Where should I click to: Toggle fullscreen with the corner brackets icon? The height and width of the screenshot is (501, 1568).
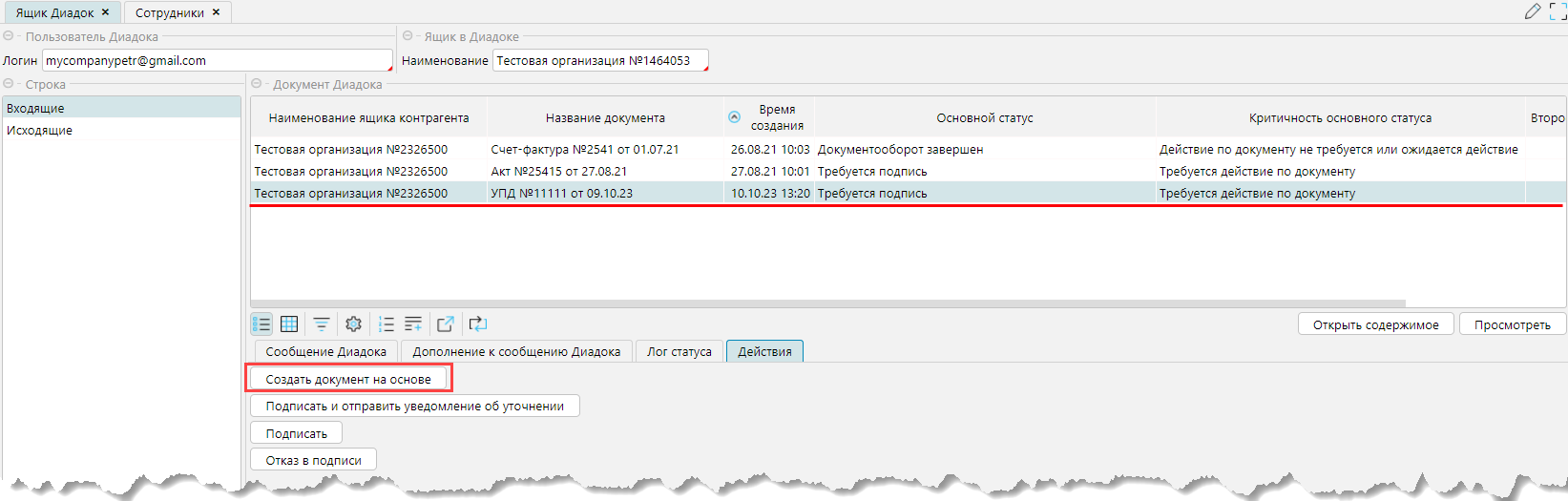click(1558, 11)
